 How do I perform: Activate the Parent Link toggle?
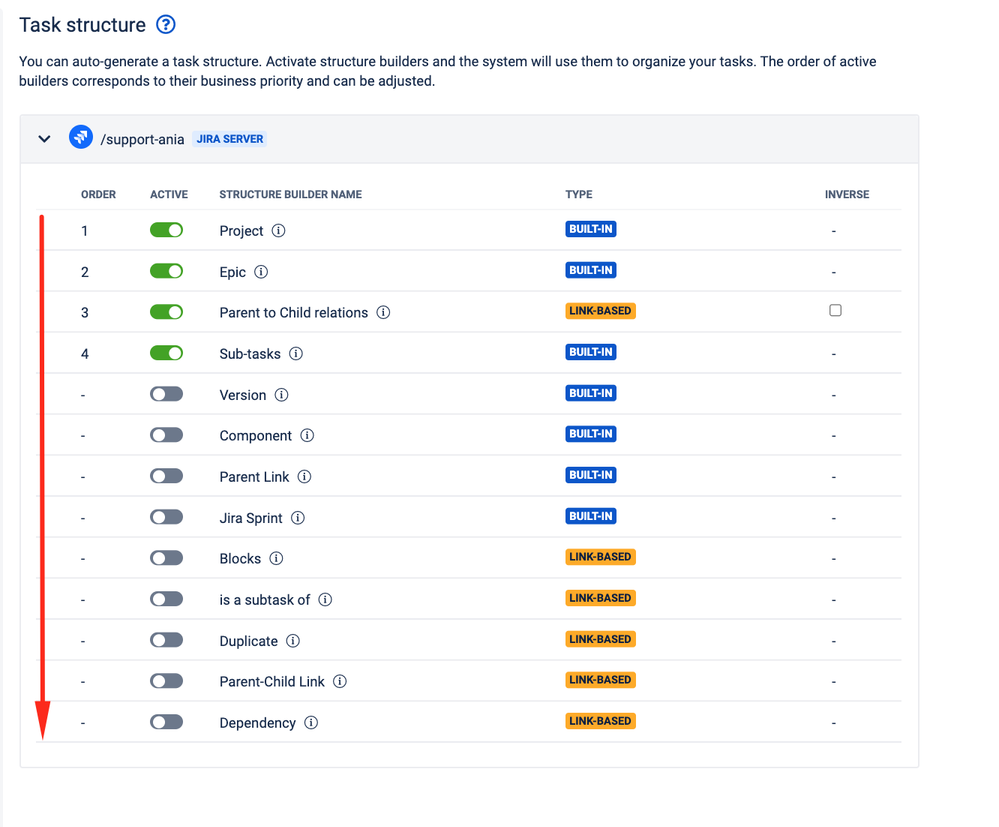166,476
